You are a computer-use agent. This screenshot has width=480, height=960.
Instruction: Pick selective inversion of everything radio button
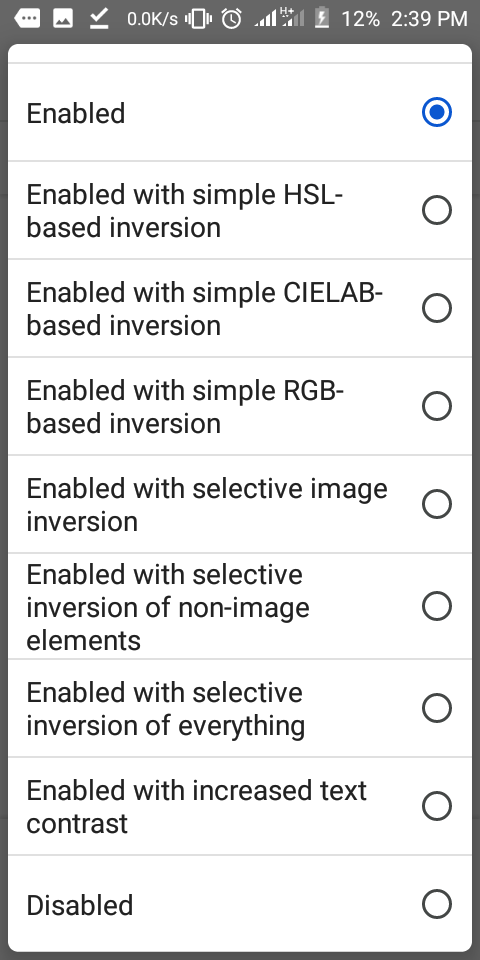(x=437, y=708)
